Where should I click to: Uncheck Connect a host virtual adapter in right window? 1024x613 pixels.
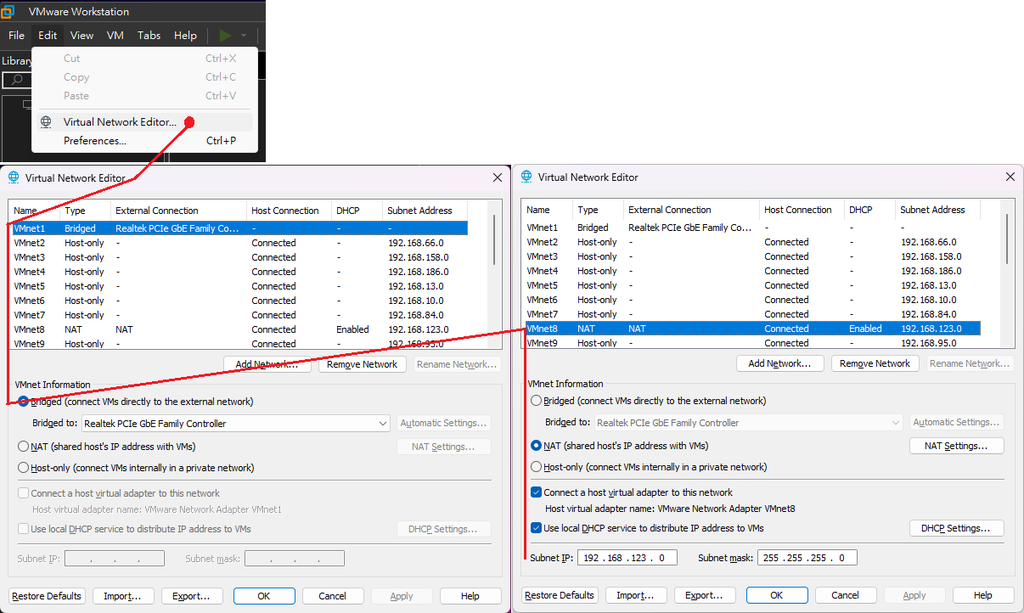(536, 492)
